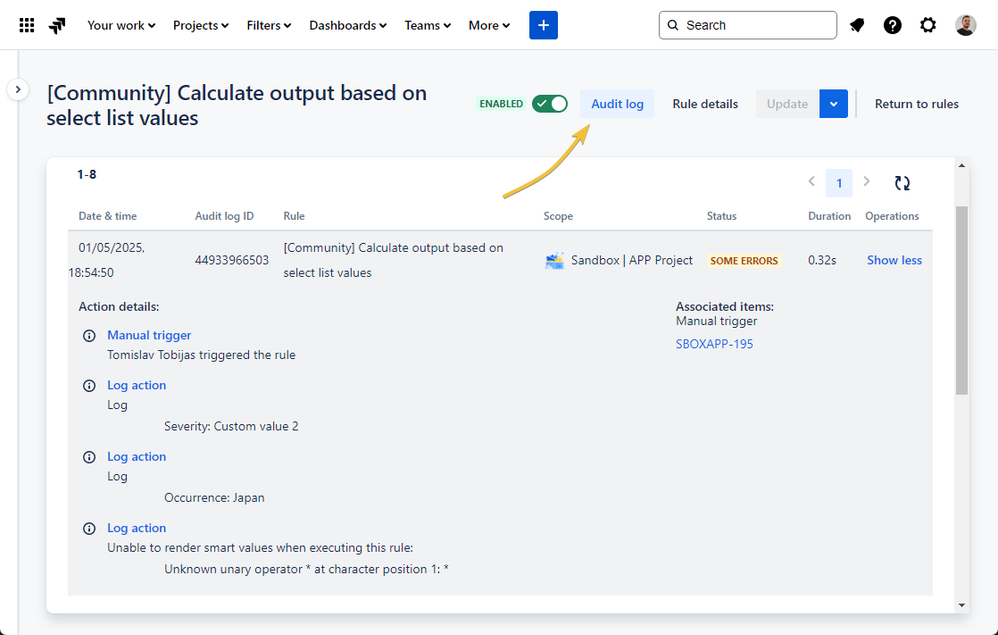Click Return to rules button
Image resolution: width=998 pixels, height=635 pixels.
click(x=916, y=104)
